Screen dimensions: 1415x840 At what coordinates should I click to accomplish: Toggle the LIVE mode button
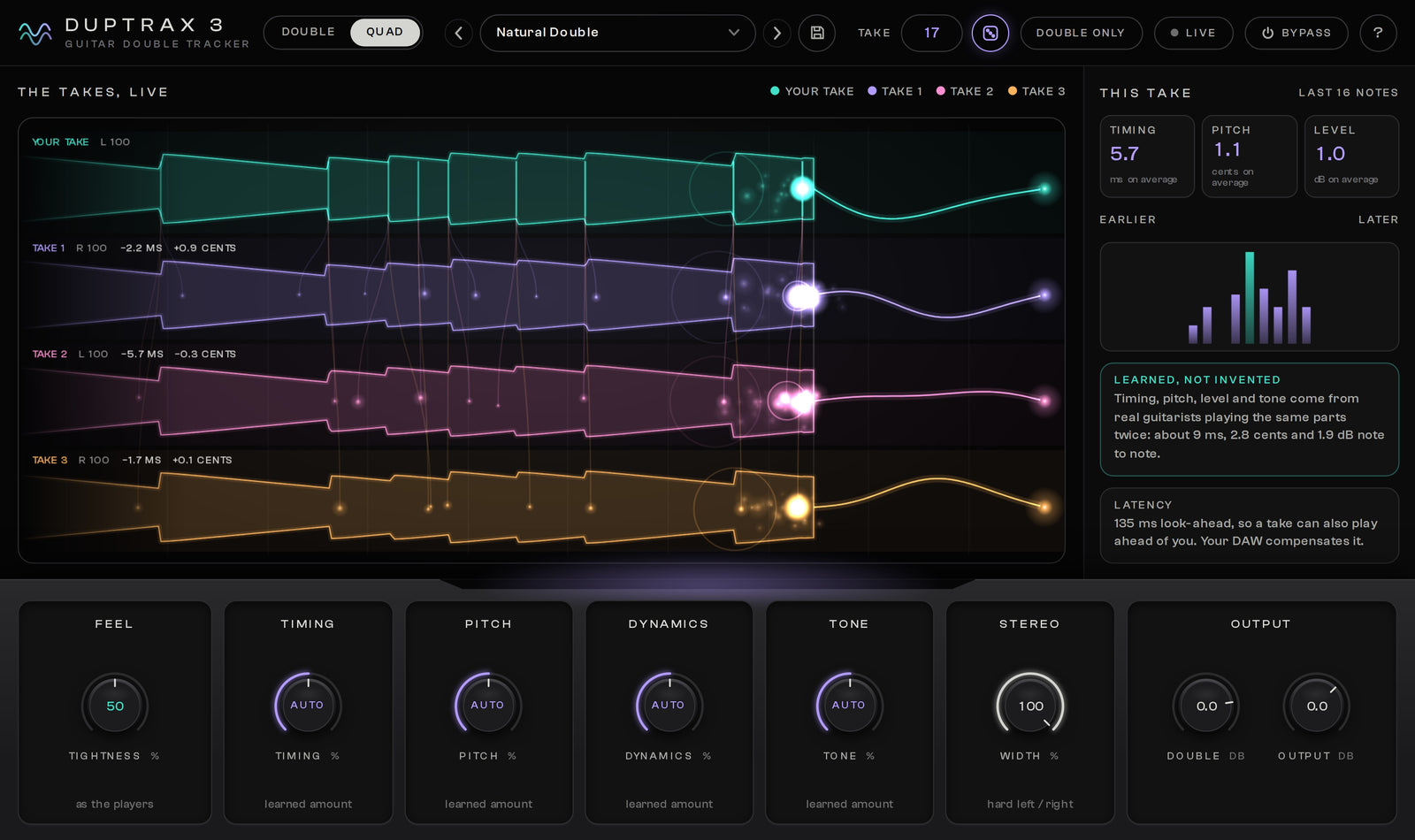coord(1193,33)
